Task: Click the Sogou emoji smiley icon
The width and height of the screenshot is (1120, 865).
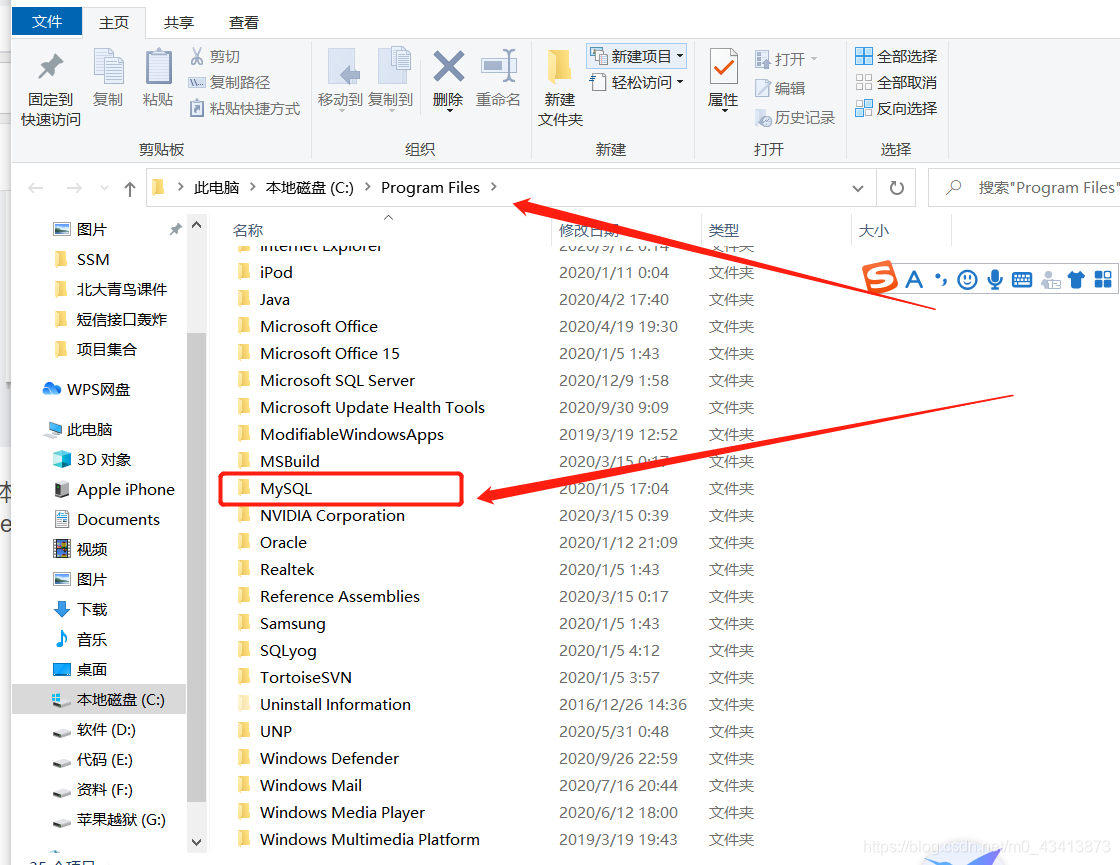Action: click(x=967, y=279)
